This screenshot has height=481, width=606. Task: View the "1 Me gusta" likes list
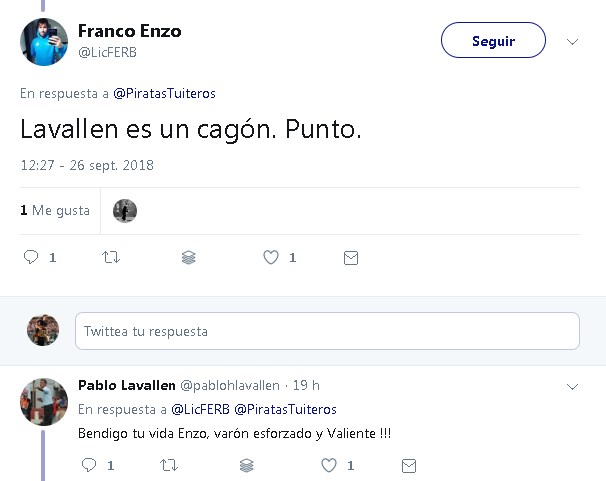click(55, 211)
